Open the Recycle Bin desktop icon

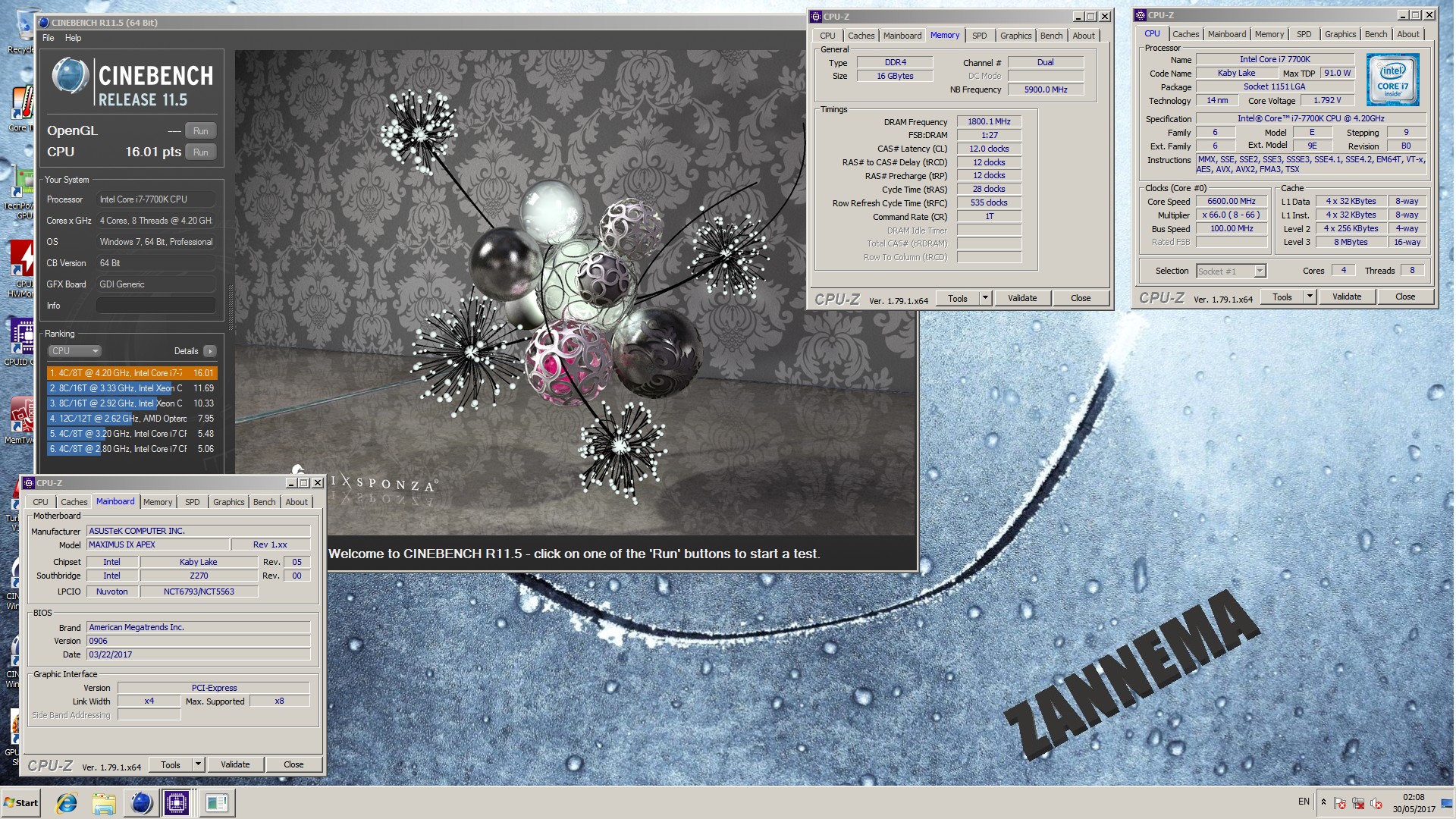23,30
